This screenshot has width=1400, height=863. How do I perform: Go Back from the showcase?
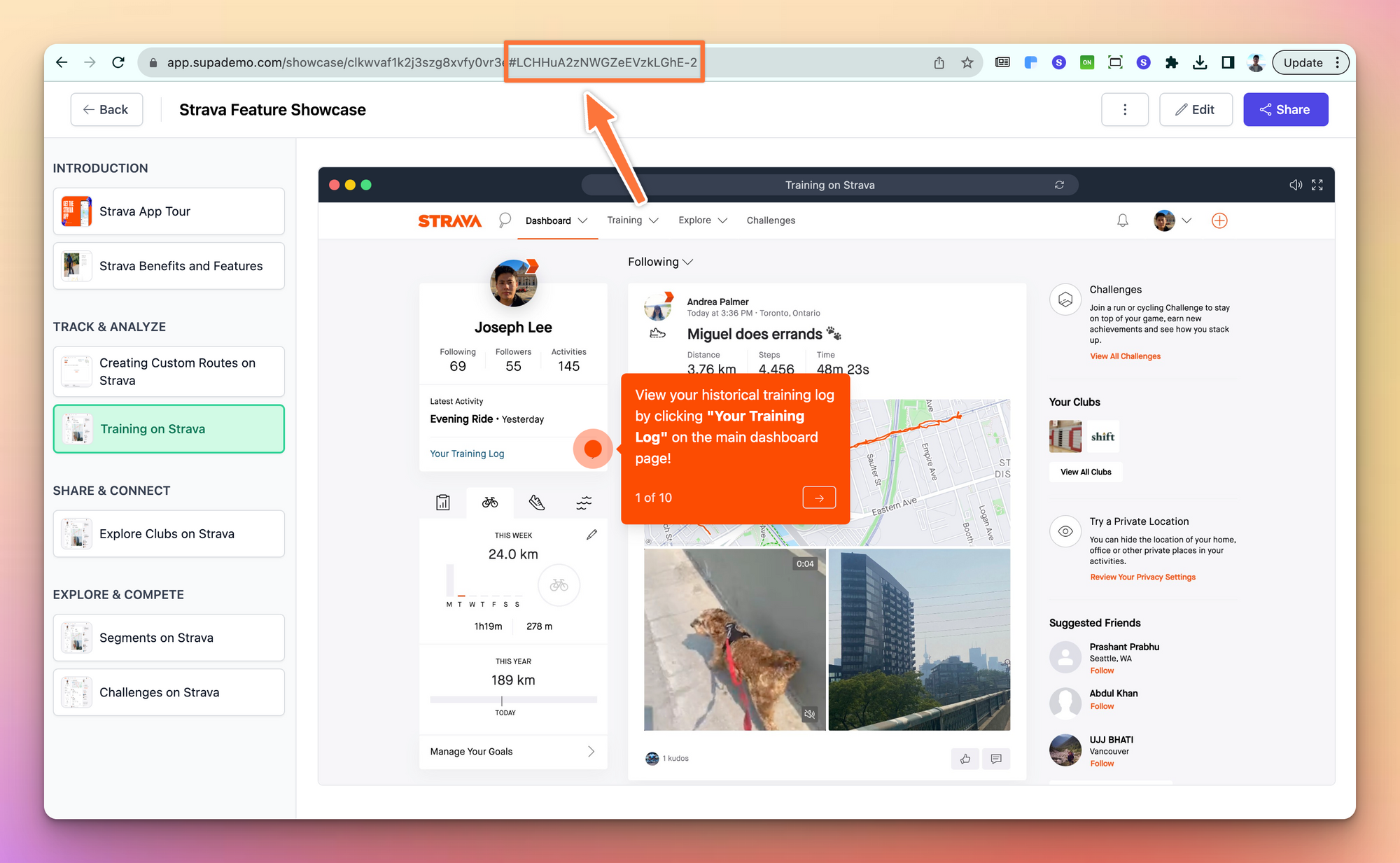point(106,109)
